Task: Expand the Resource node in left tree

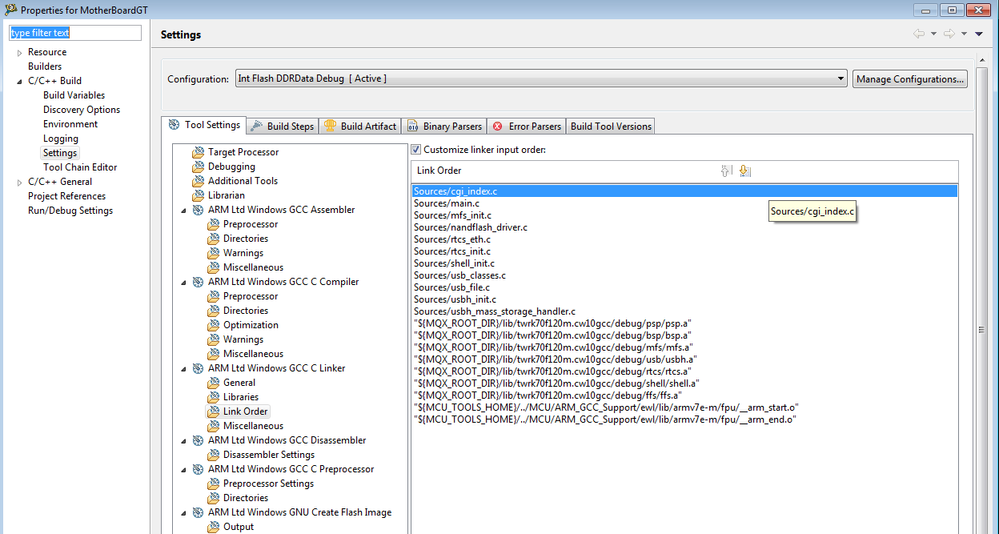Action: click(20, 52)
